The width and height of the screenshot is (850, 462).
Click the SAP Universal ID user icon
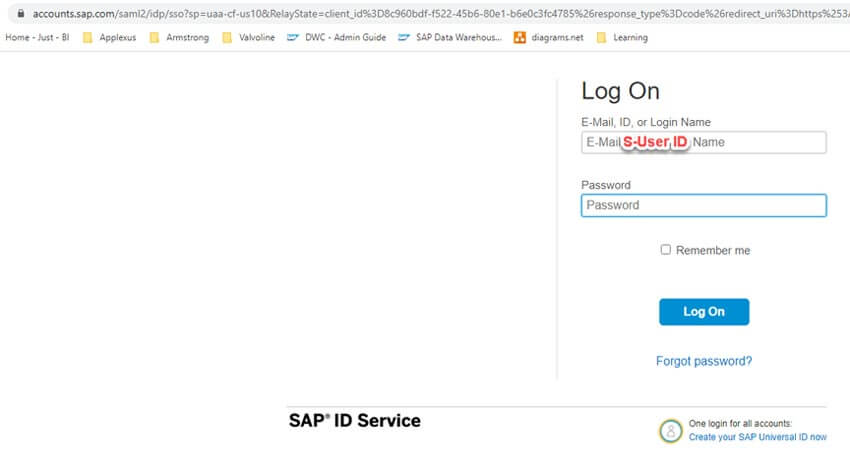pyautogui.click(x=671, y=431)
